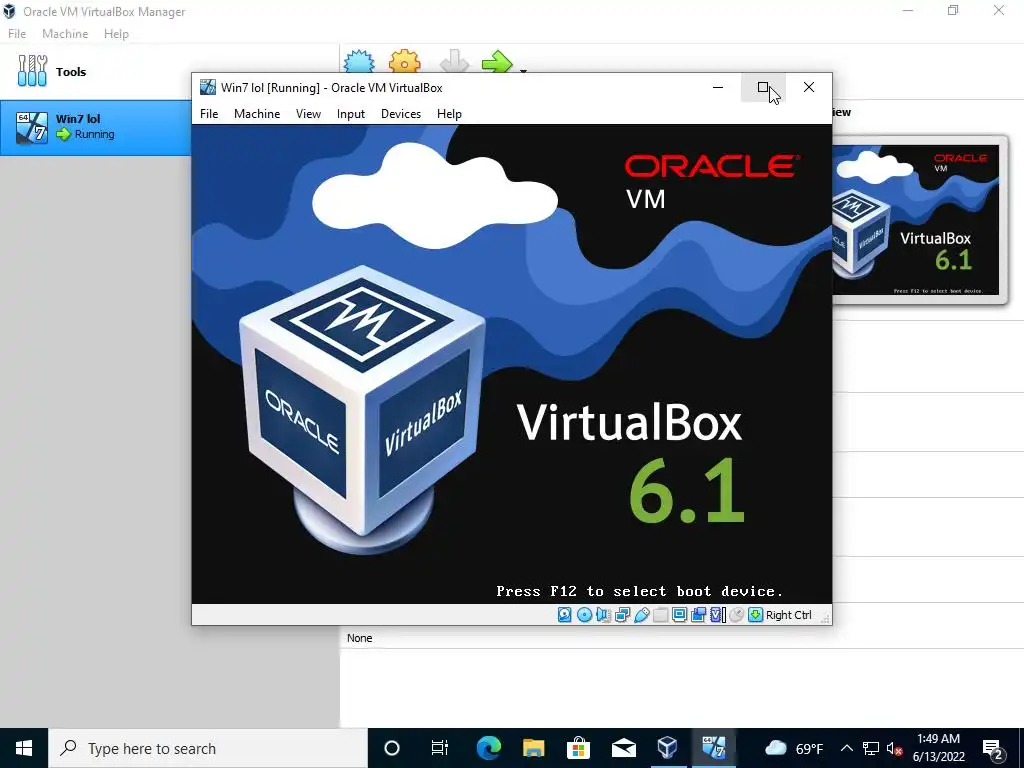Click the muted volume tray icon
The height and width of the screenshot is (768, 1024).
click(894, 748)
